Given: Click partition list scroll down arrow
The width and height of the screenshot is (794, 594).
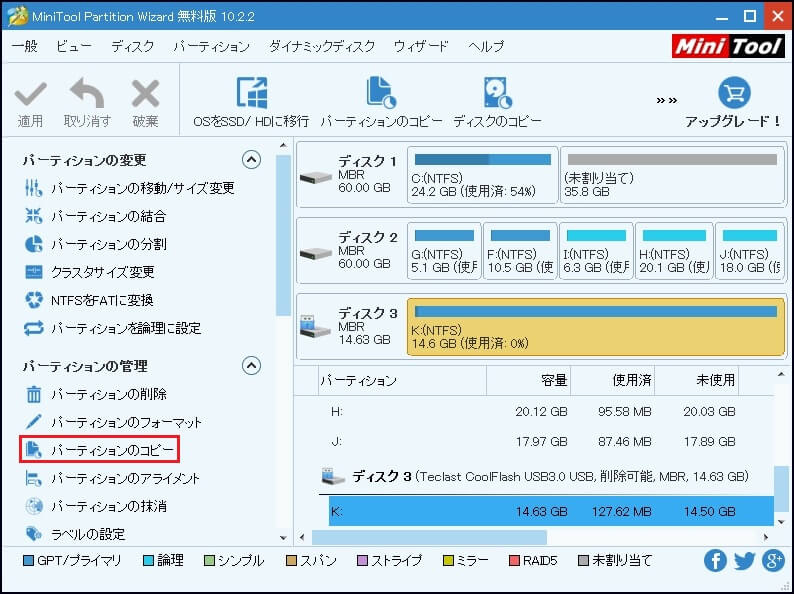Looking at the screenshot, I should click(x=781, y=522).
